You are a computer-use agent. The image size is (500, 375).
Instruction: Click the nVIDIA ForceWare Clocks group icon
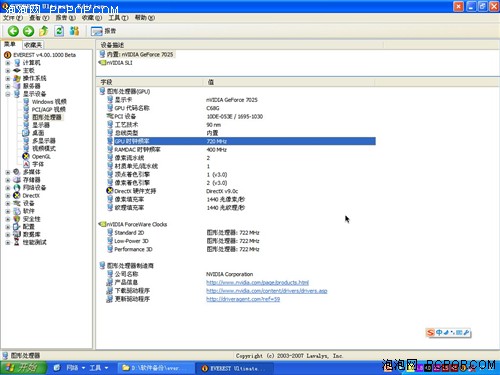coord(102,224)
